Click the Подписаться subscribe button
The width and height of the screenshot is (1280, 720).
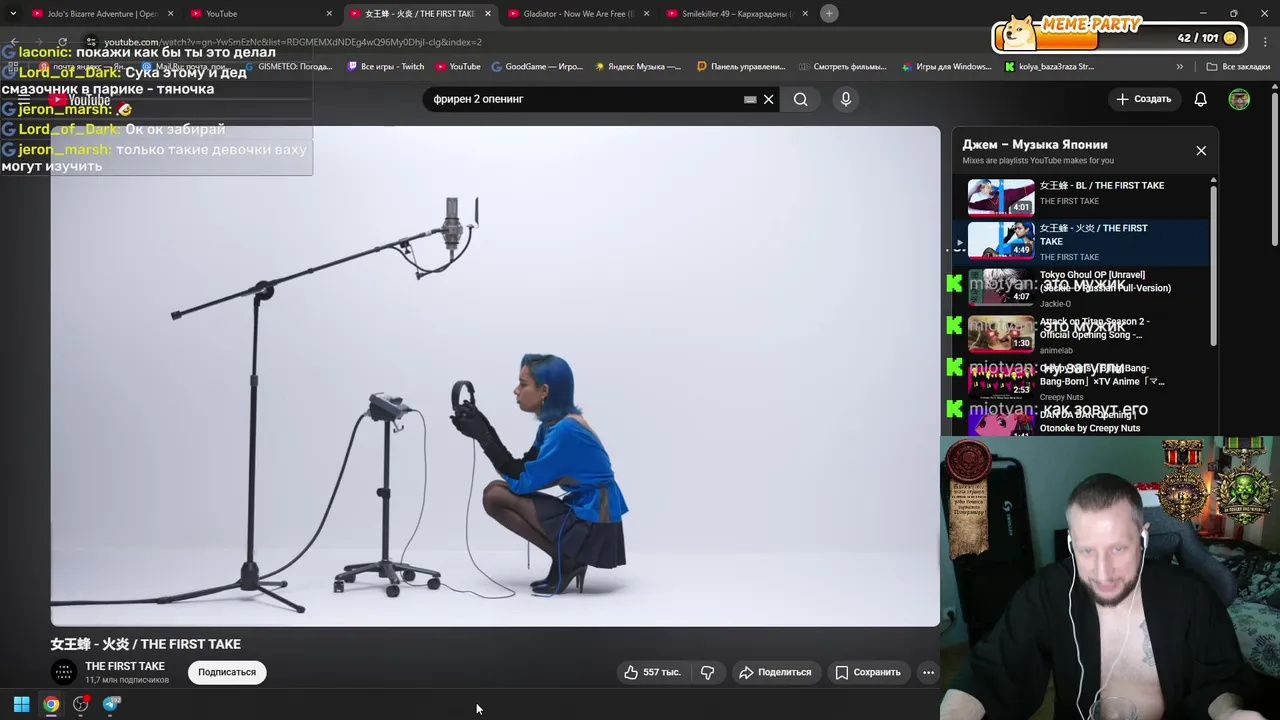[x=227, y=672]
